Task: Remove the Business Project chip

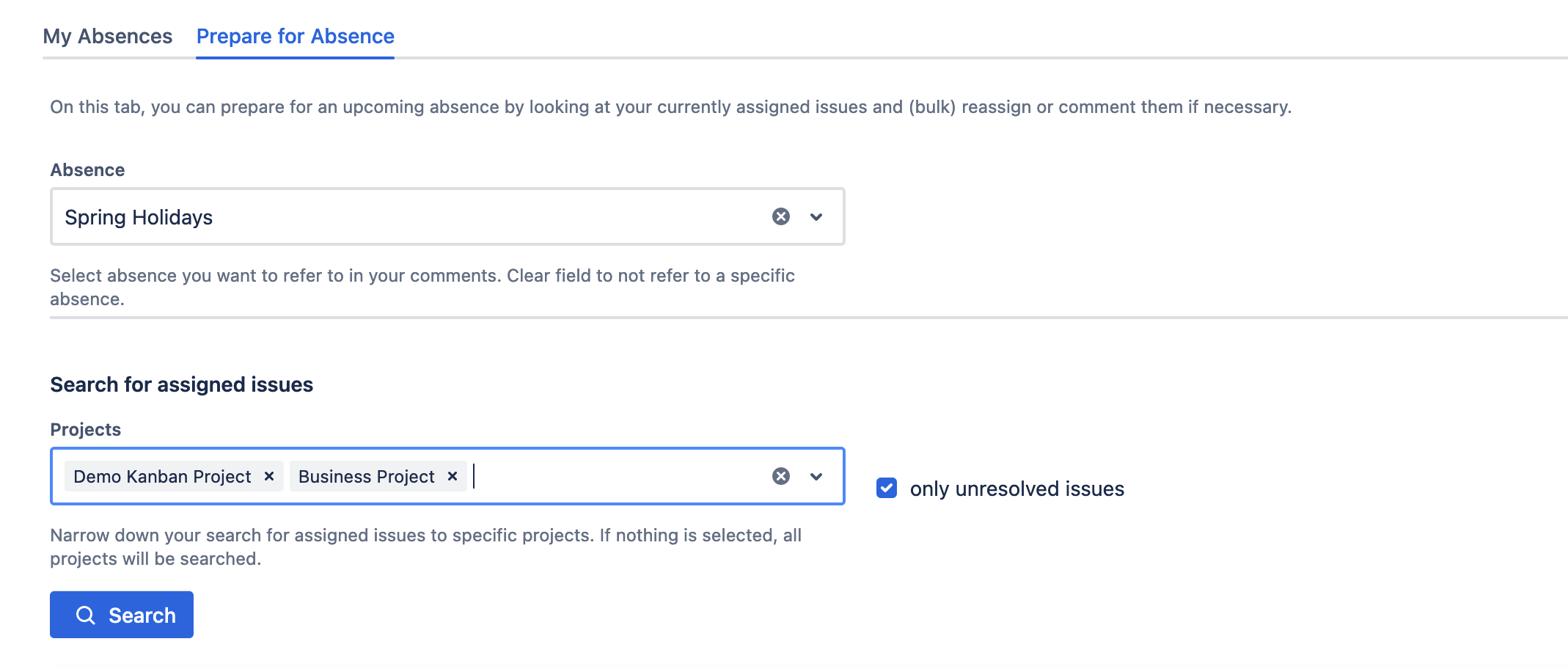Action: pyautogui.click(x=453, y=476)
